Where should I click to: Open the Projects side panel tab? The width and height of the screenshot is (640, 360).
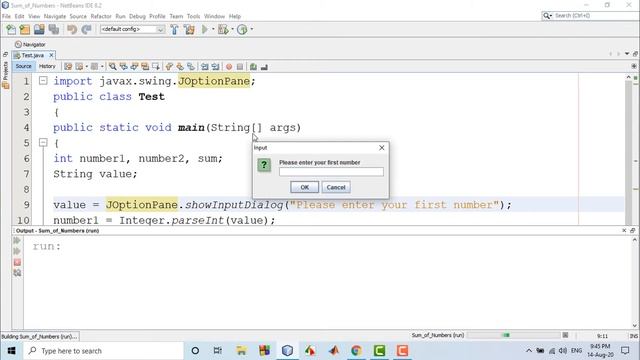click(x=5, y=76)
